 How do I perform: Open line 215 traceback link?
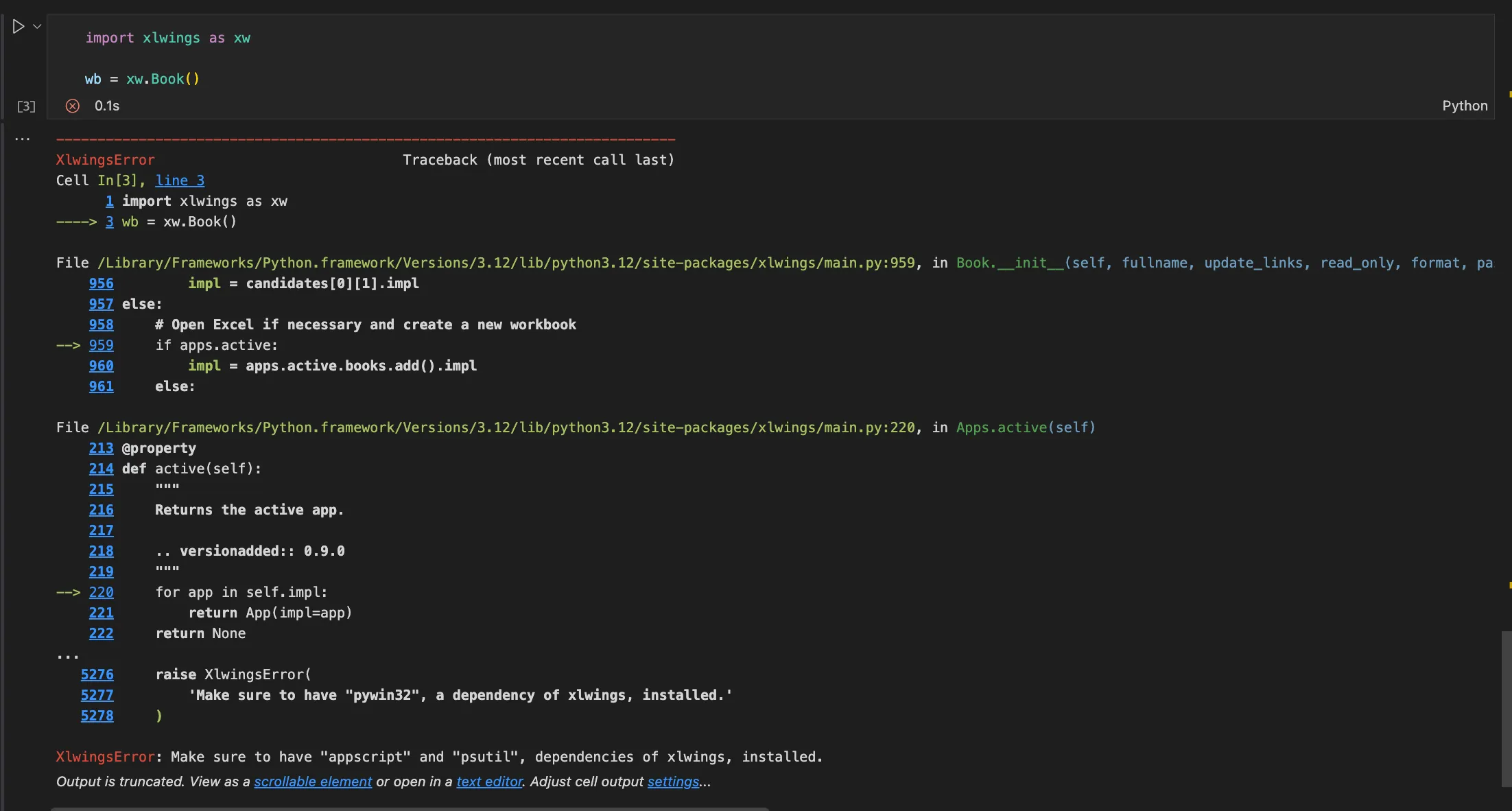pos(102,489)
